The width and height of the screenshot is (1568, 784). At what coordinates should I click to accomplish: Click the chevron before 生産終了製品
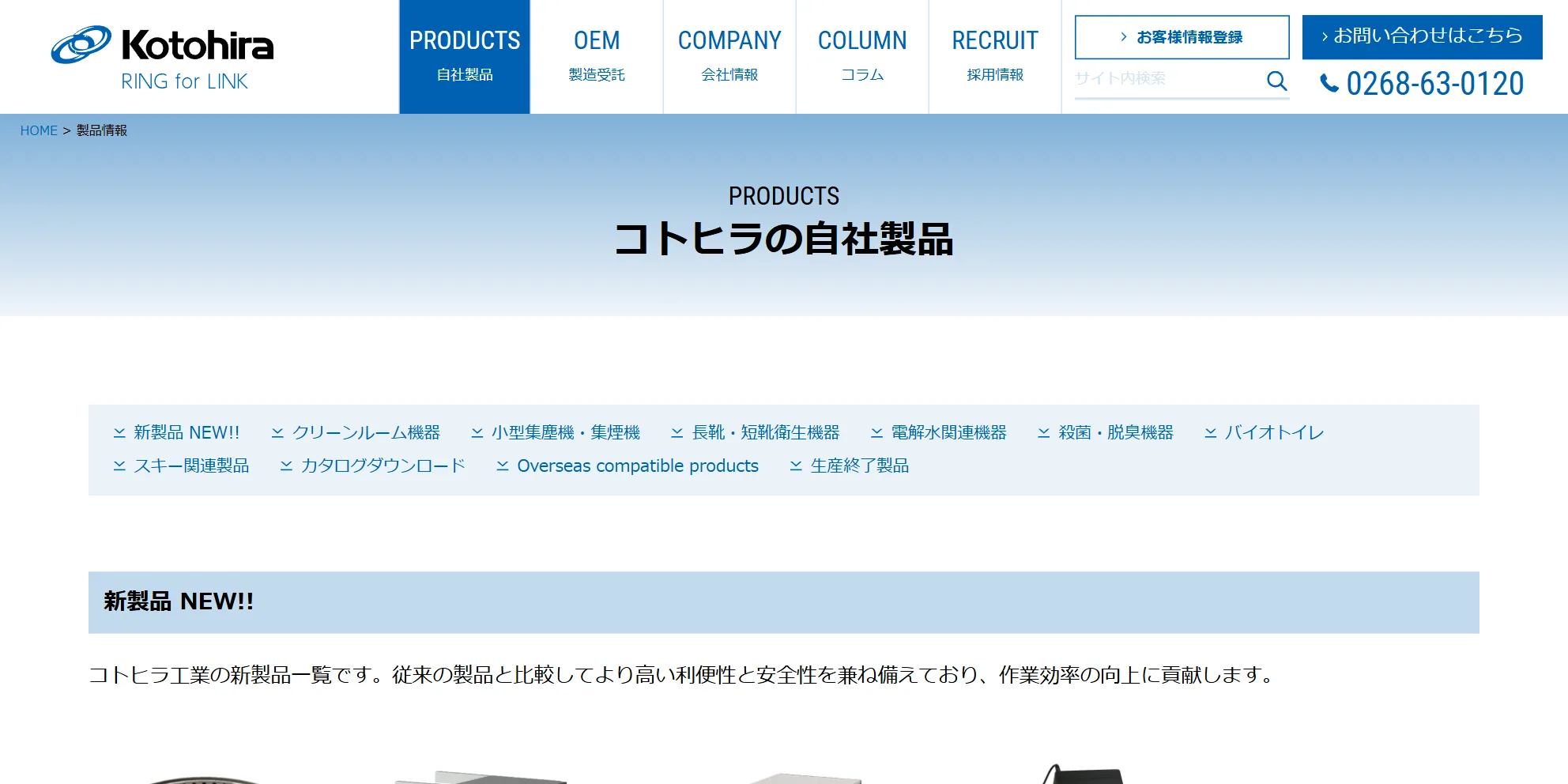[796, 466]
